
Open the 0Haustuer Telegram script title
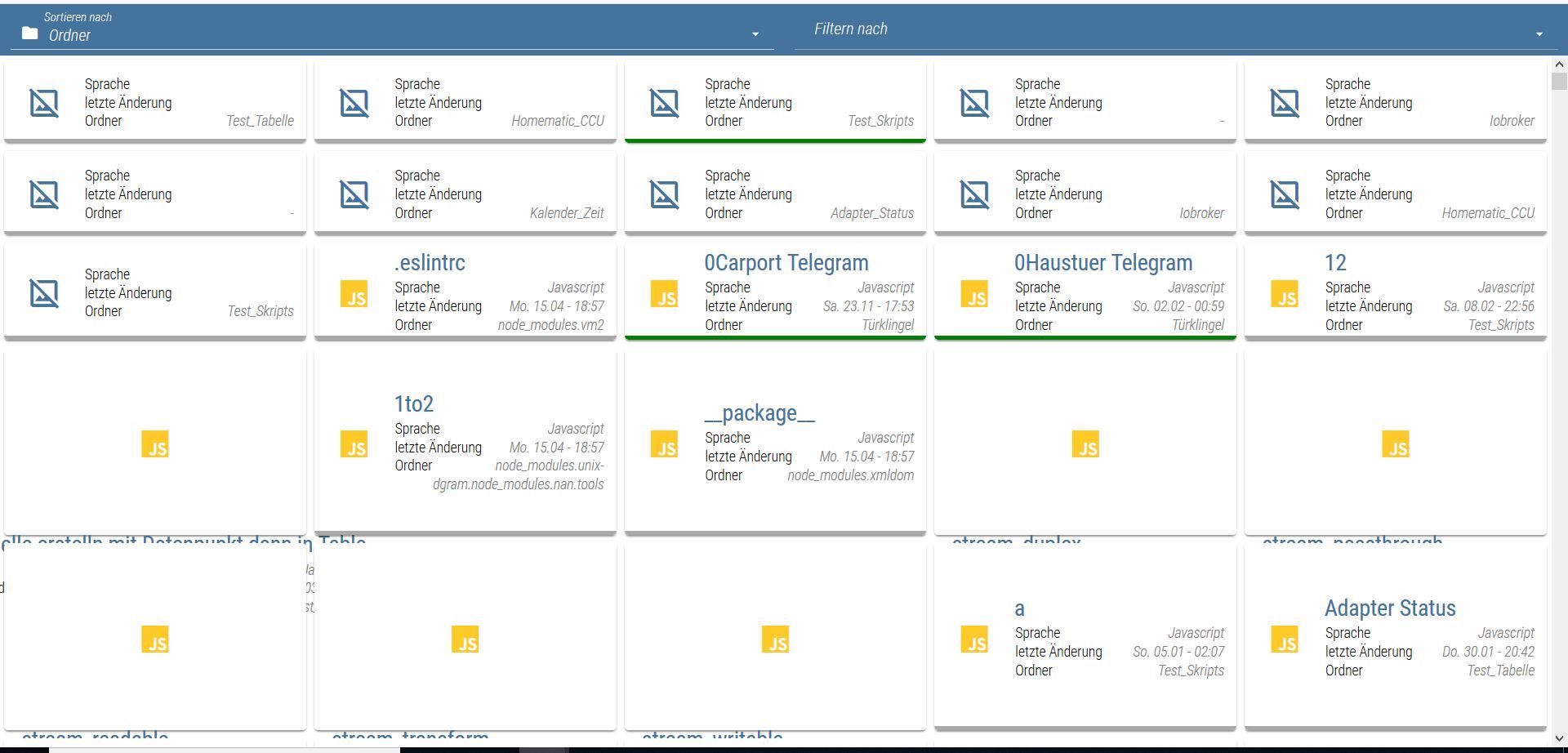click(x=1102, y=263)
